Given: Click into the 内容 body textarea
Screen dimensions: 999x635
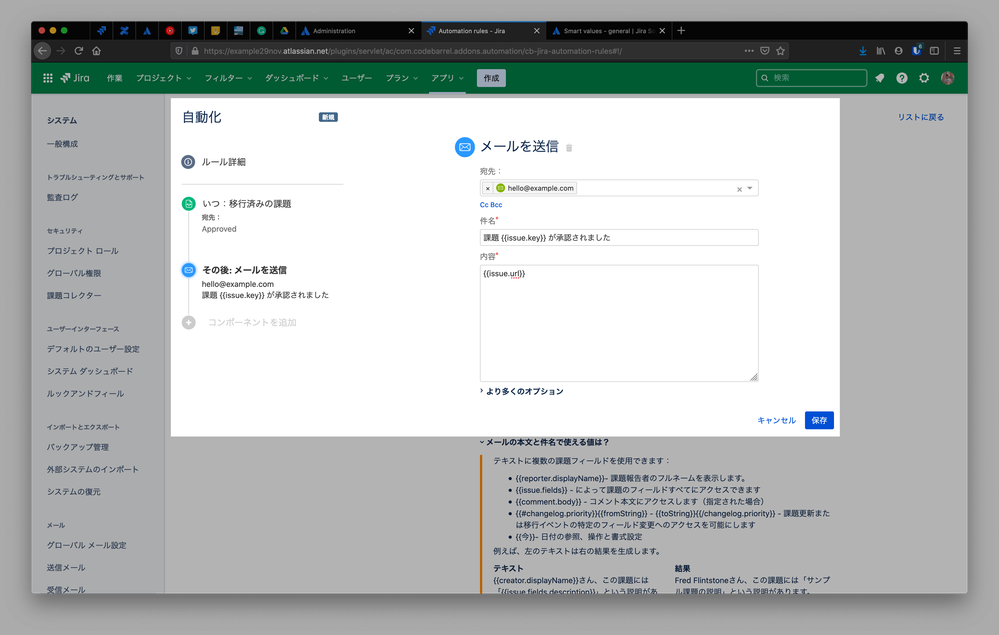Looking at the screenshot, I should point(619,324).
